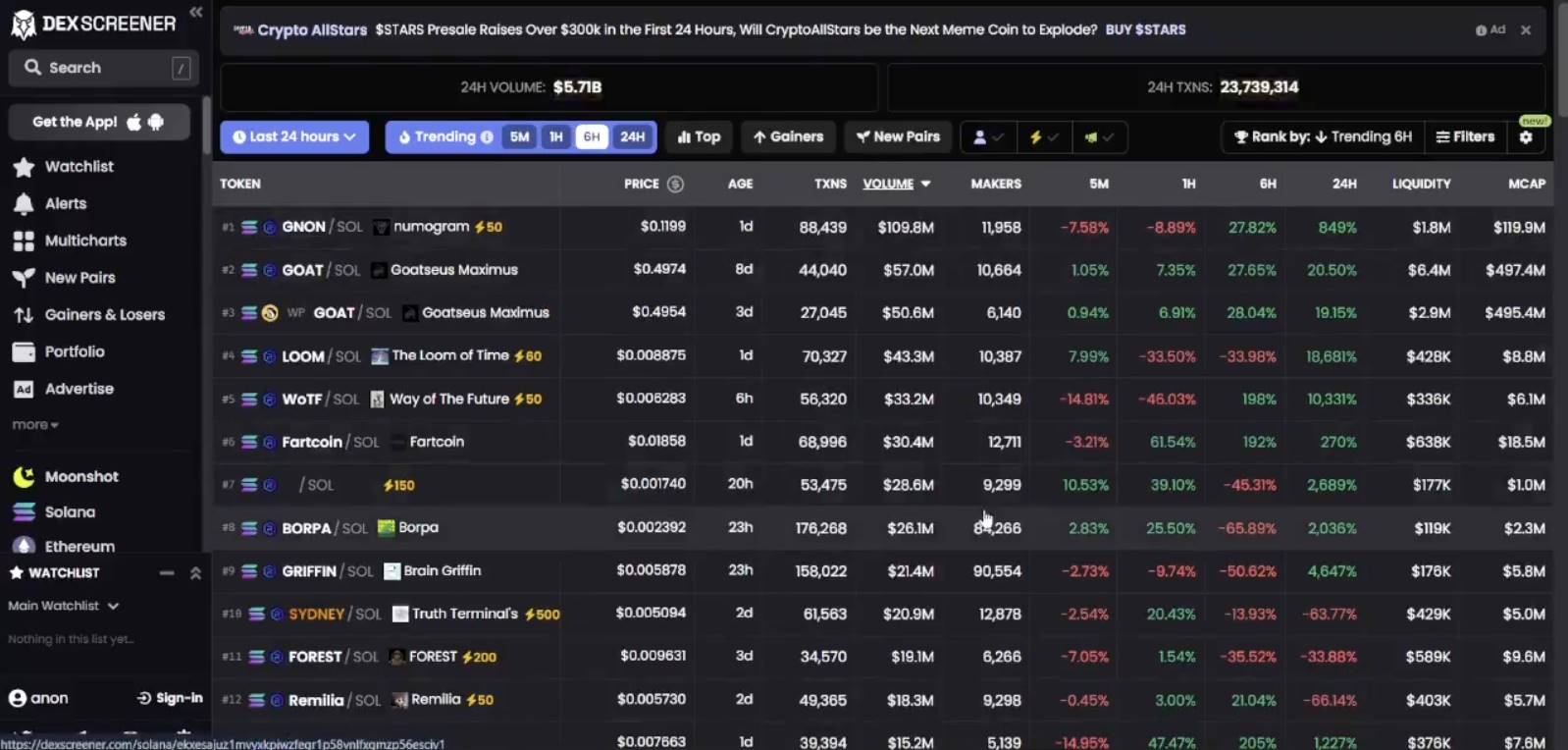Click the dollar icon next to PRICE
Image resolution: width=1568 pixels, height=750 pixels.
click(675, 184)
